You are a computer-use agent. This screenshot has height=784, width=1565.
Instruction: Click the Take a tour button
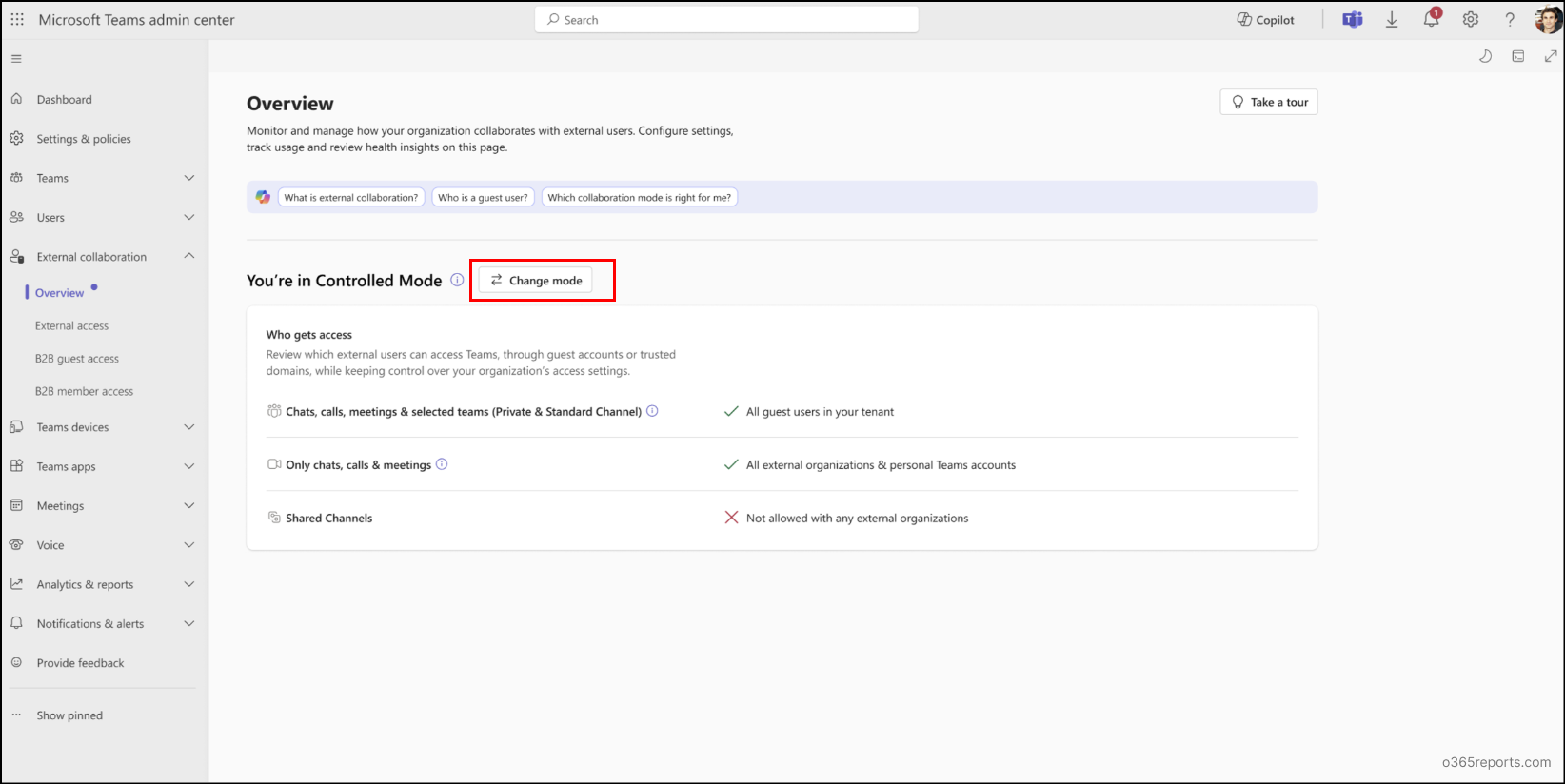(1269, 102)
